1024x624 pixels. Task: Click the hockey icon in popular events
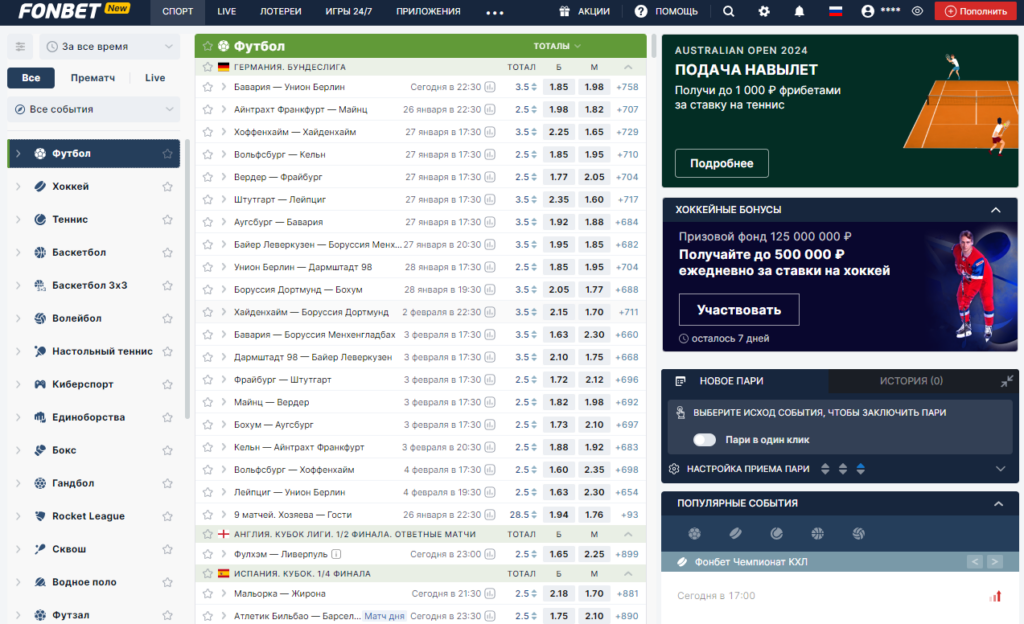[x=735, y=533]
